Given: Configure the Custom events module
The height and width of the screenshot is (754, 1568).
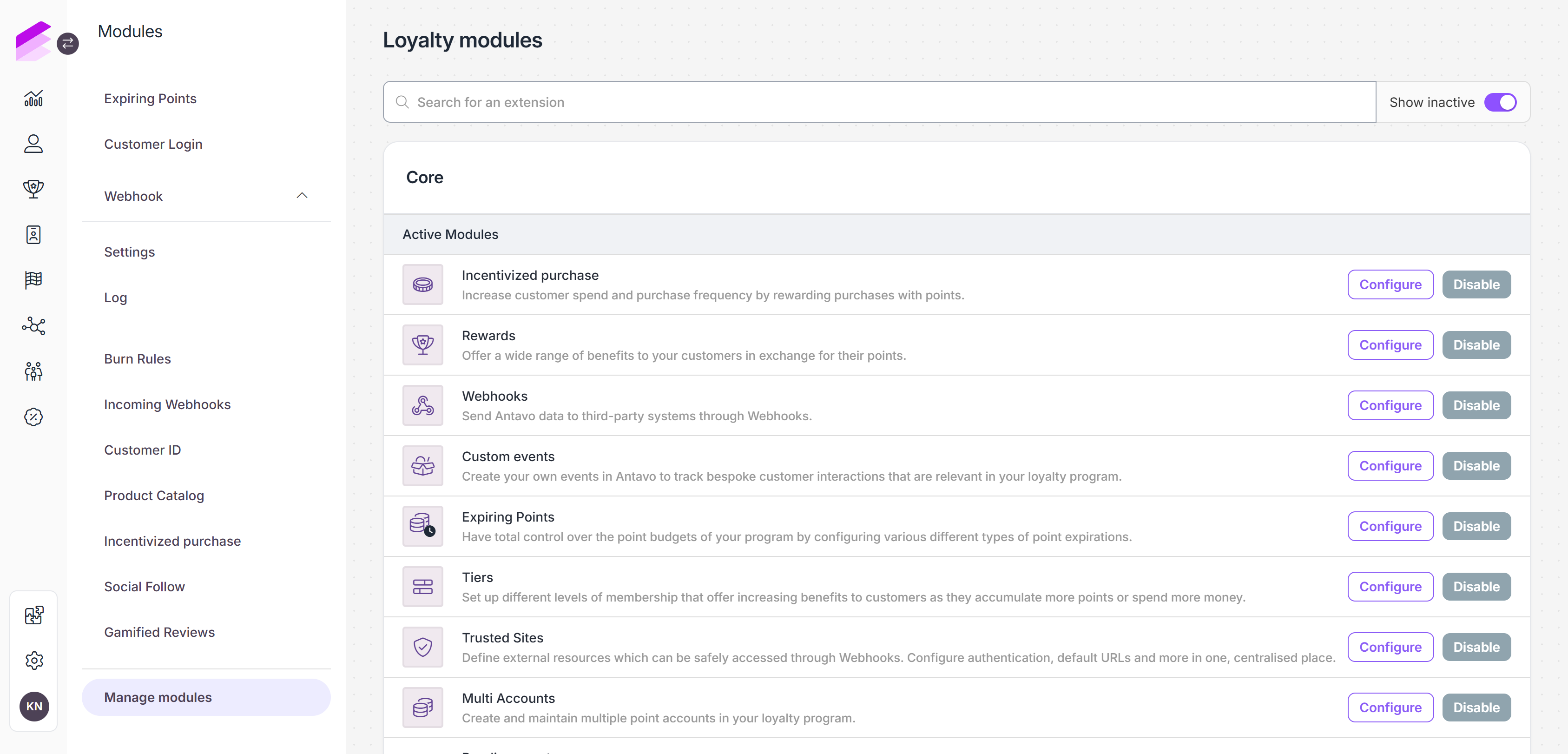Looking at the screenshot, I should click(x=1390, y=466).
